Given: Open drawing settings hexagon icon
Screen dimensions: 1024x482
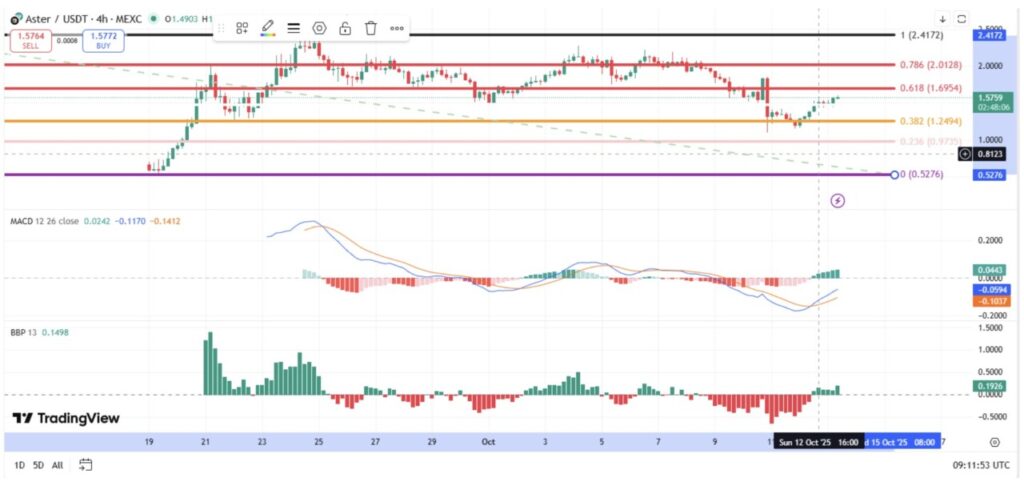Looking at the screenshot, I should pyautogui.click(x=319, y=28).
